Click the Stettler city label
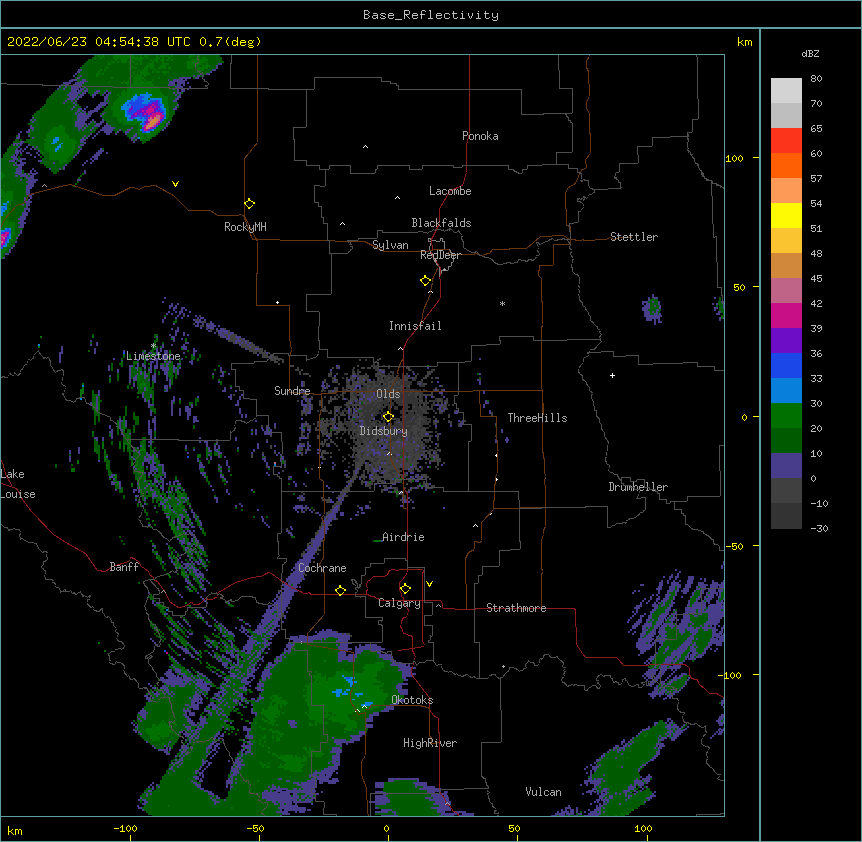 (634, 237)
